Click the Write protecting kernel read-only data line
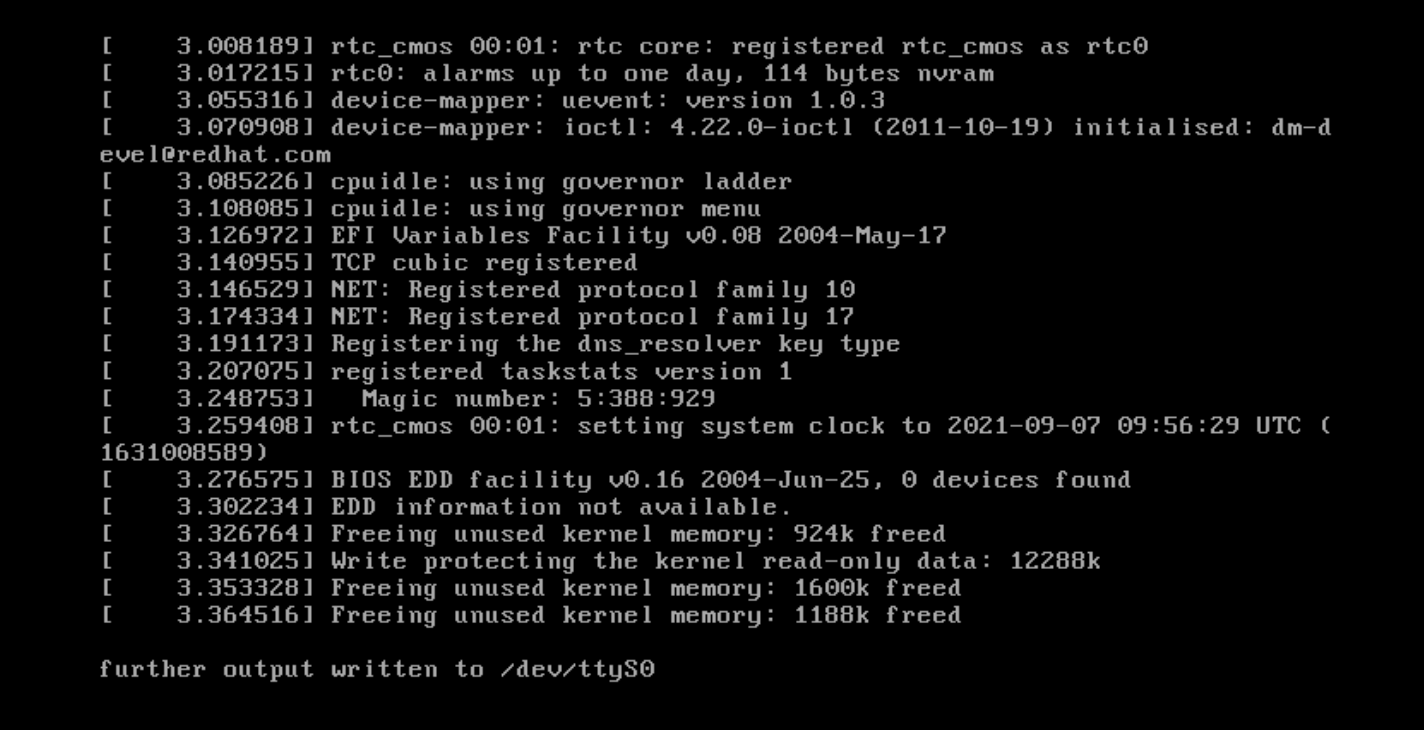This screenshot has width=1424, height=730. pyautogui.click(x=600, y=561)
